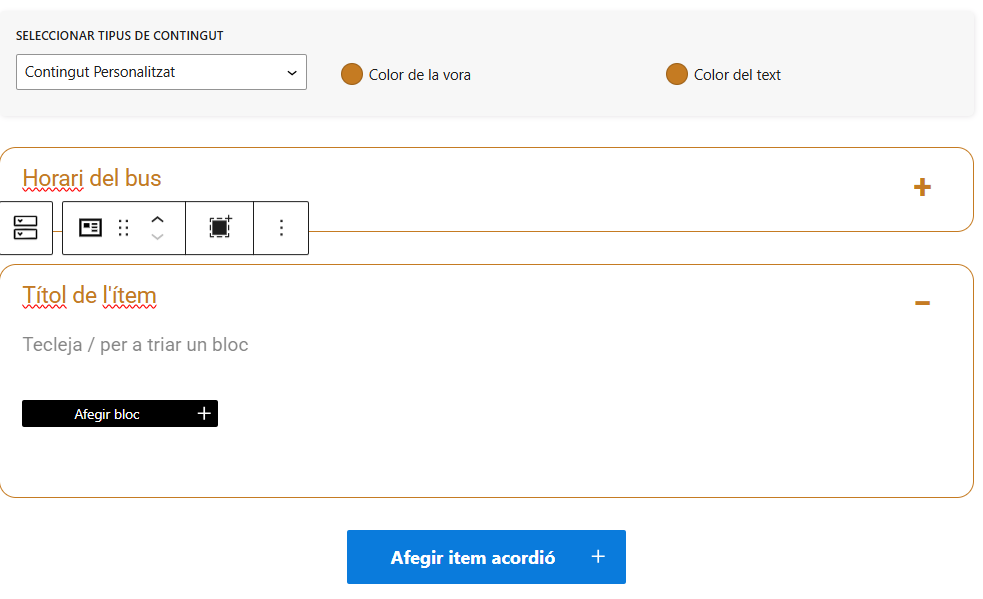Move the block up with the up arrow
This screenshot has height=599, width=983.
(157, 221)
